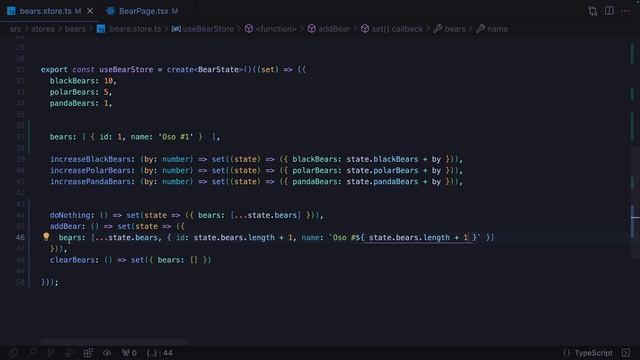Open the <function> breadcrumb symbol
The height and width of the screenshot is (360, 640).
tap(270, 29)
